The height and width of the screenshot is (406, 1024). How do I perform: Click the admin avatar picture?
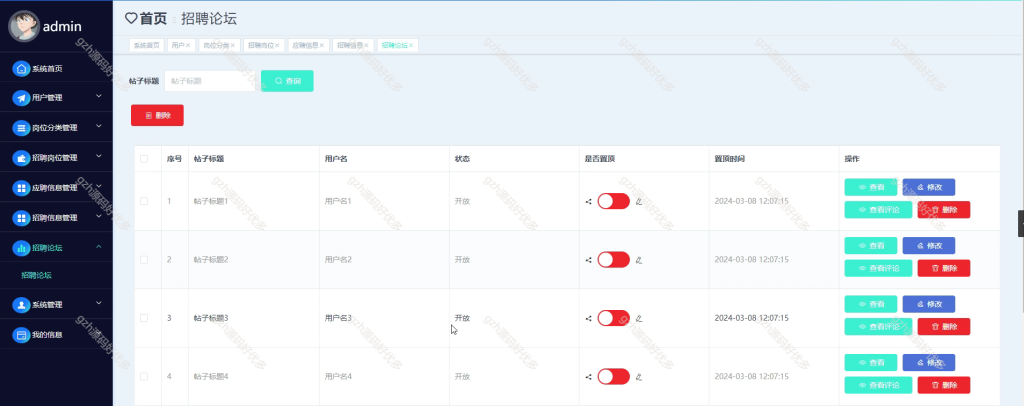point(24,26)
